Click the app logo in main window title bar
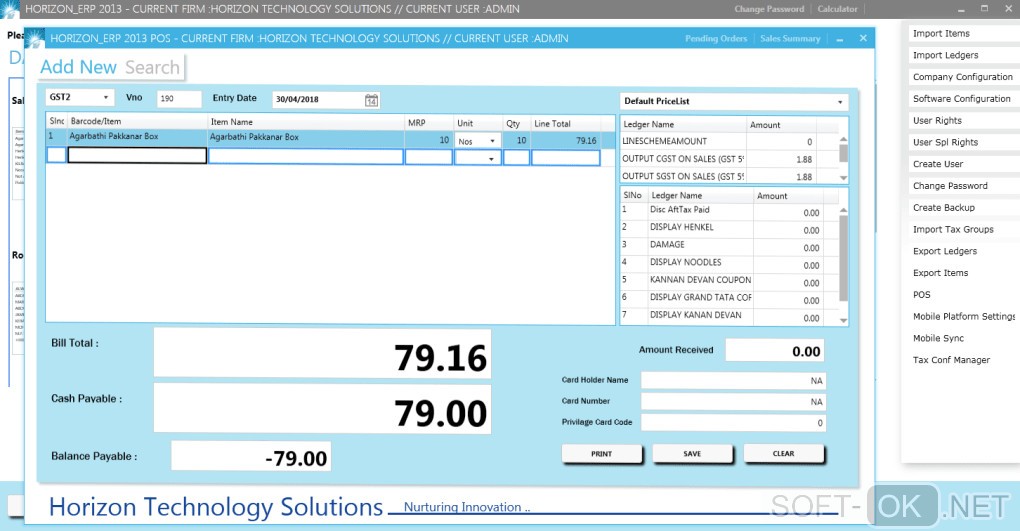1020x531 pixels. pyautogui.click(x=10, y=9)
